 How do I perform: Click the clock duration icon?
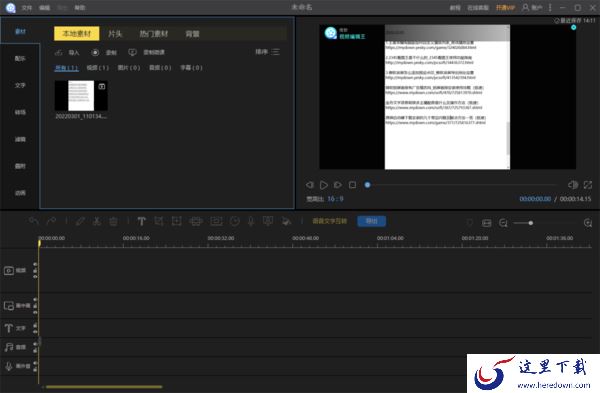[235, 221]
